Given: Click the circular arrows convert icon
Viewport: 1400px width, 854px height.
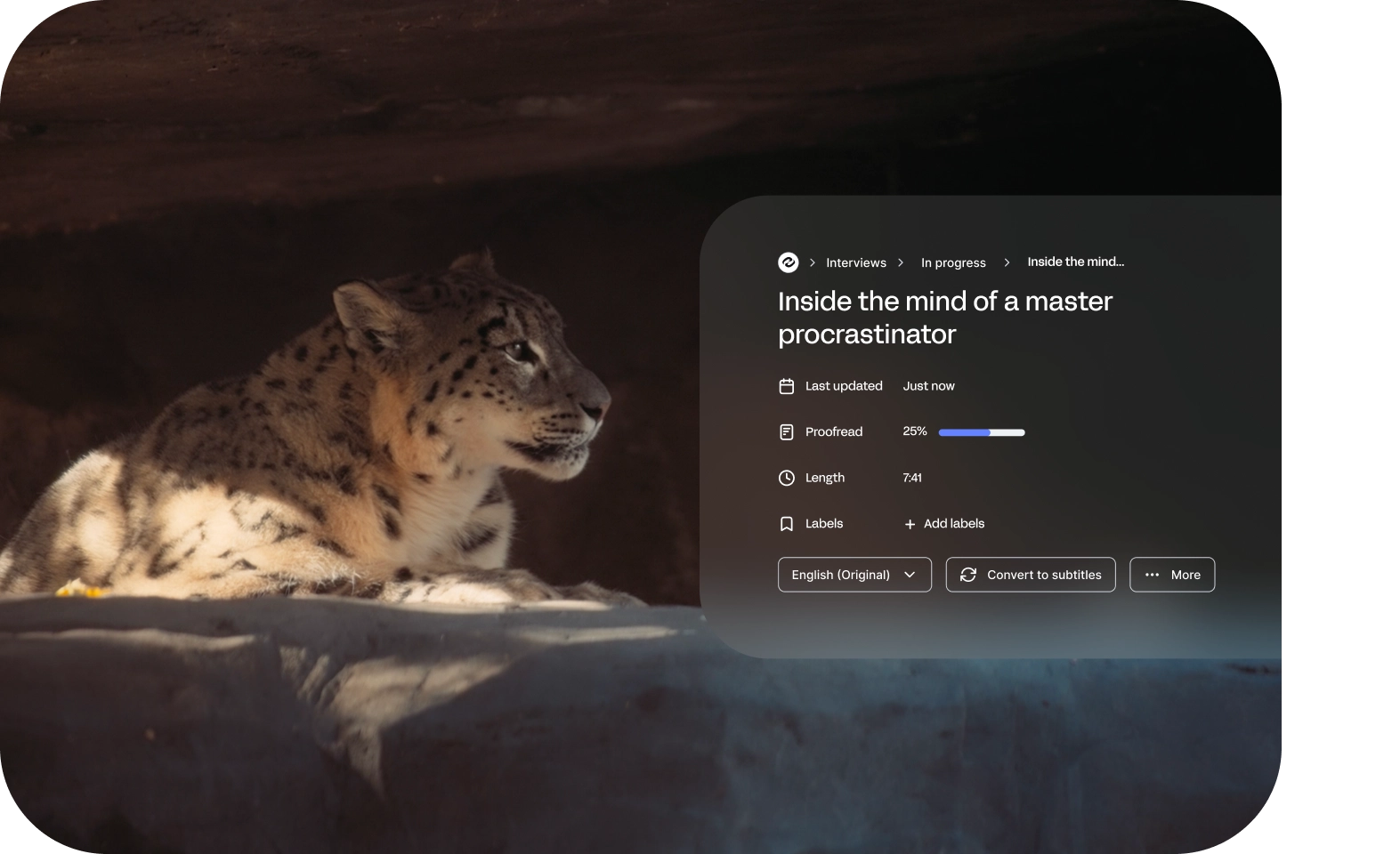Looking at the screenshot, I should (x=968, y=576).
